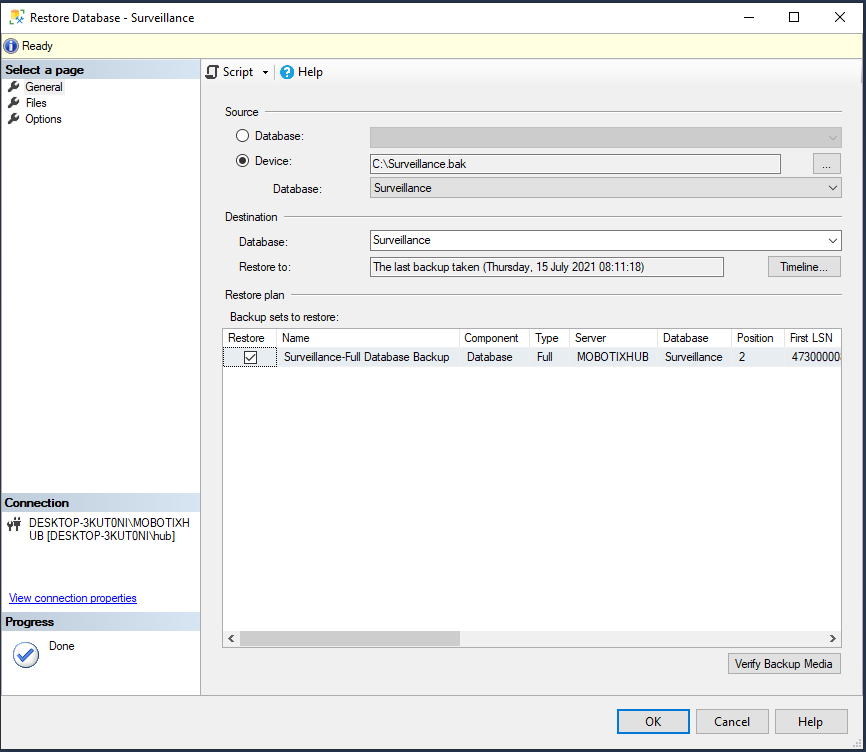
Task: Select the Database source radio button
Action: pyautogui.click(x=243, y=136)
